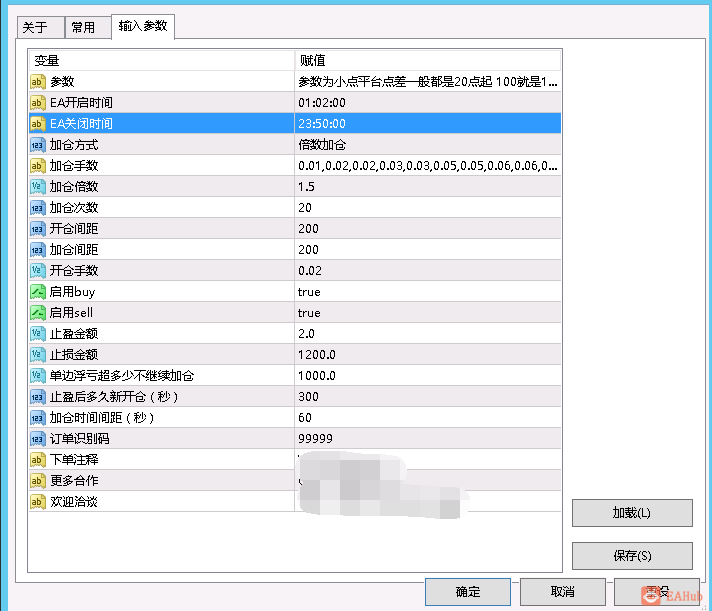Switch to the 常用 tab
This screenshot has height=611, width=712.
[88, 28]
